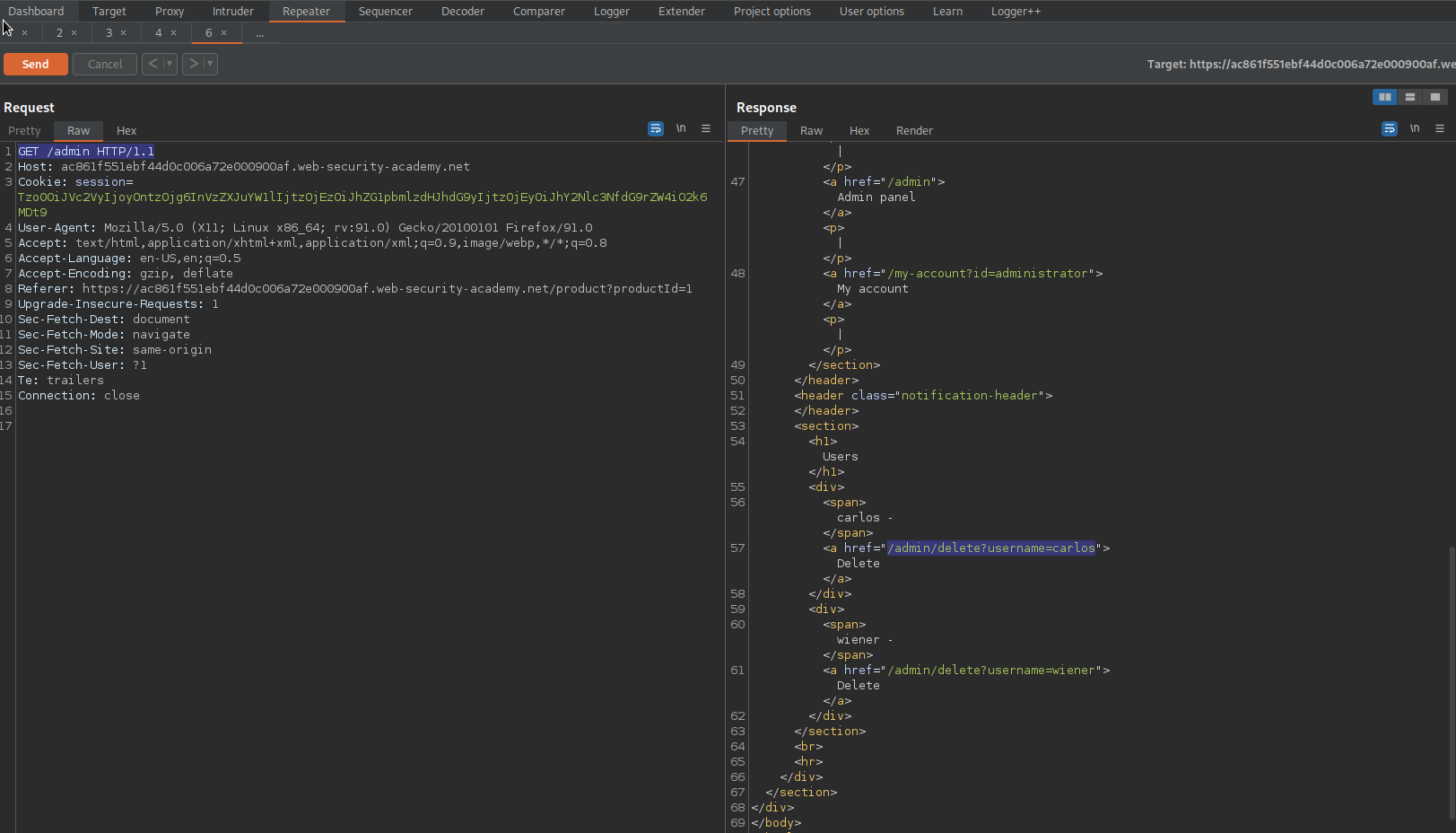The height and width of the screenshot is (833, 1456).
Task: Close the first Repeater tab
Action: [x=24, y=33]
